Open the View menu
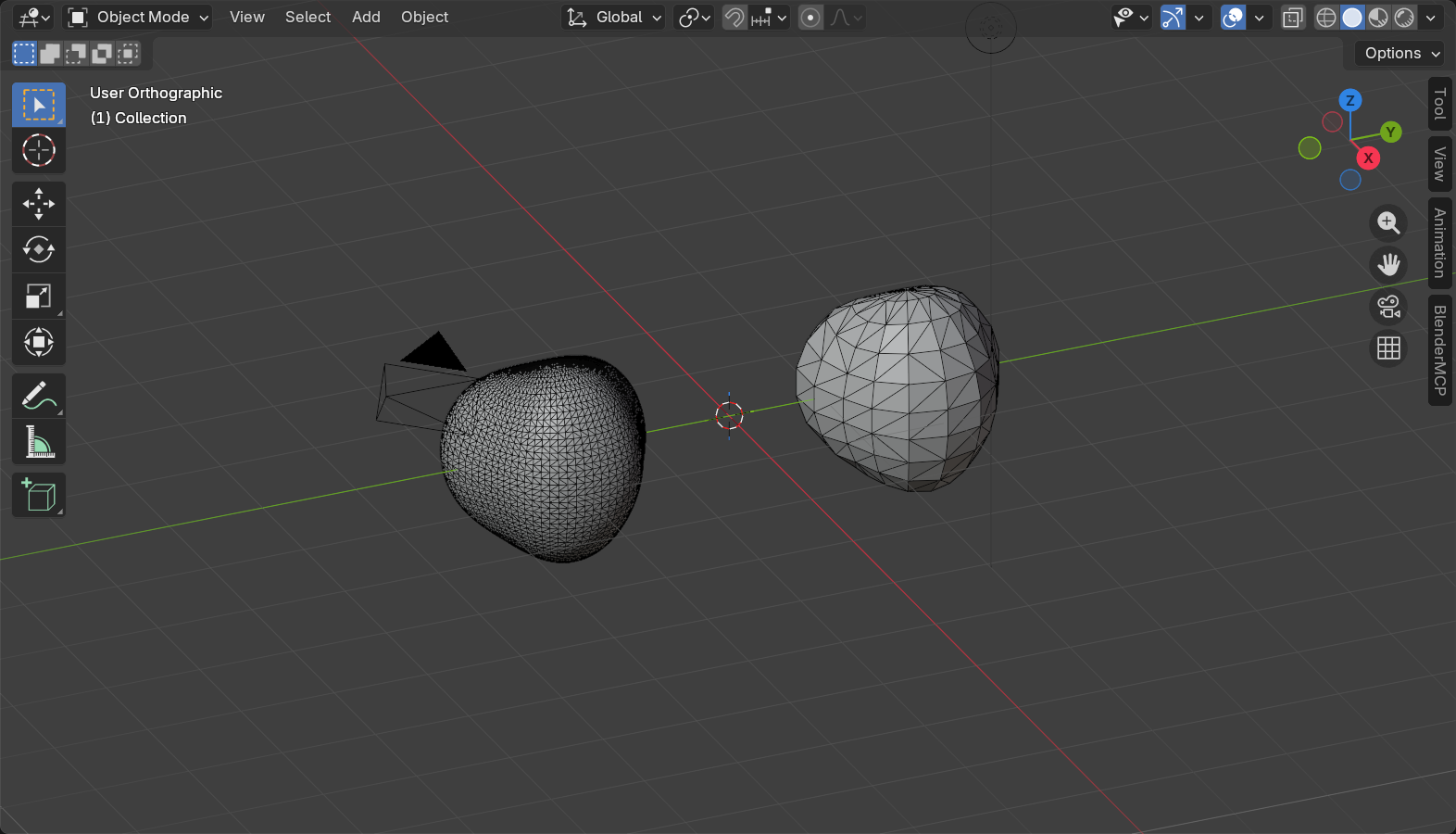The height and width of the screenshot is (834, 1456). tap(247, 18)
